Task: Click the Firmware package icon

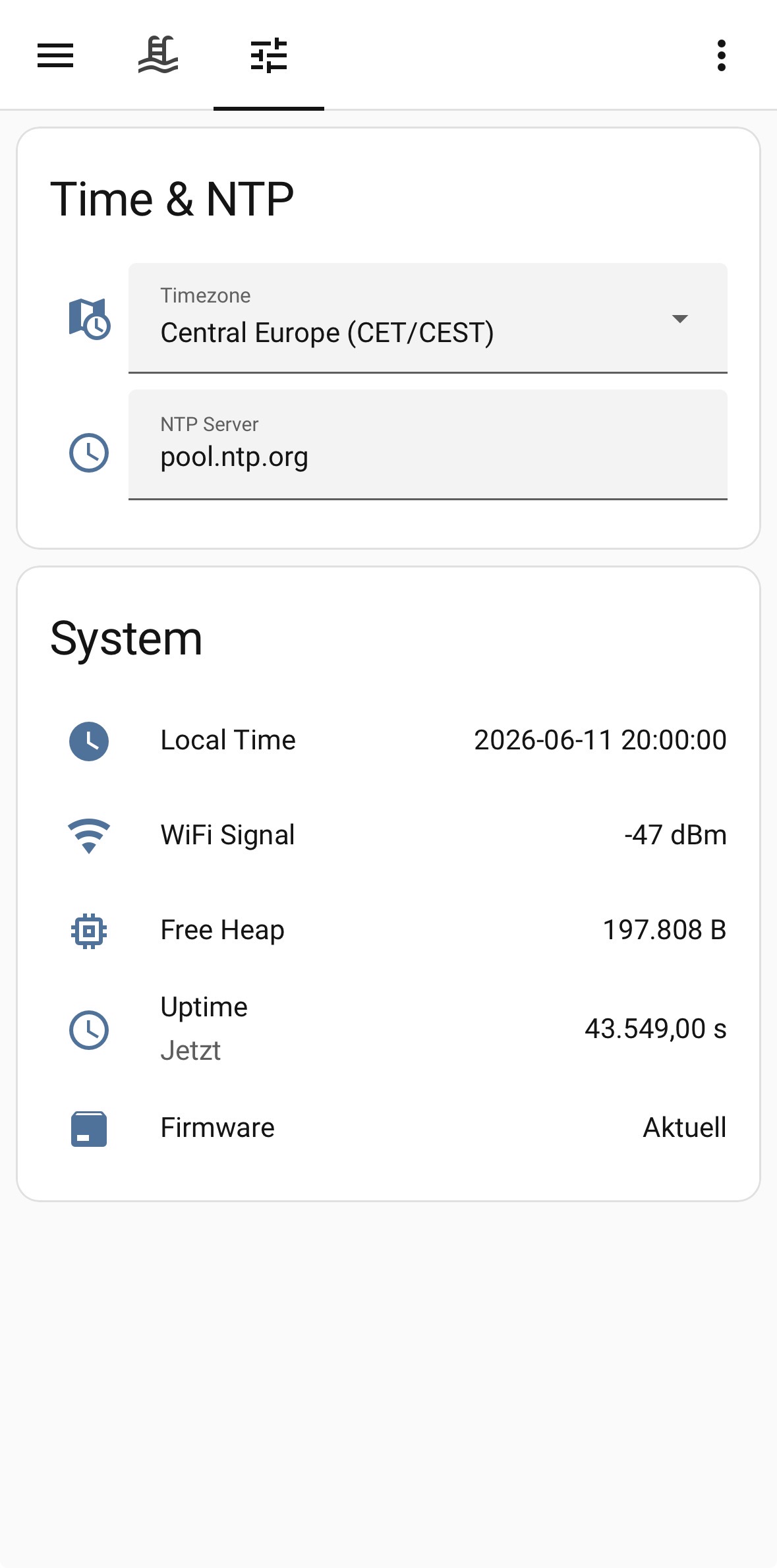Action: point(89,1128)
